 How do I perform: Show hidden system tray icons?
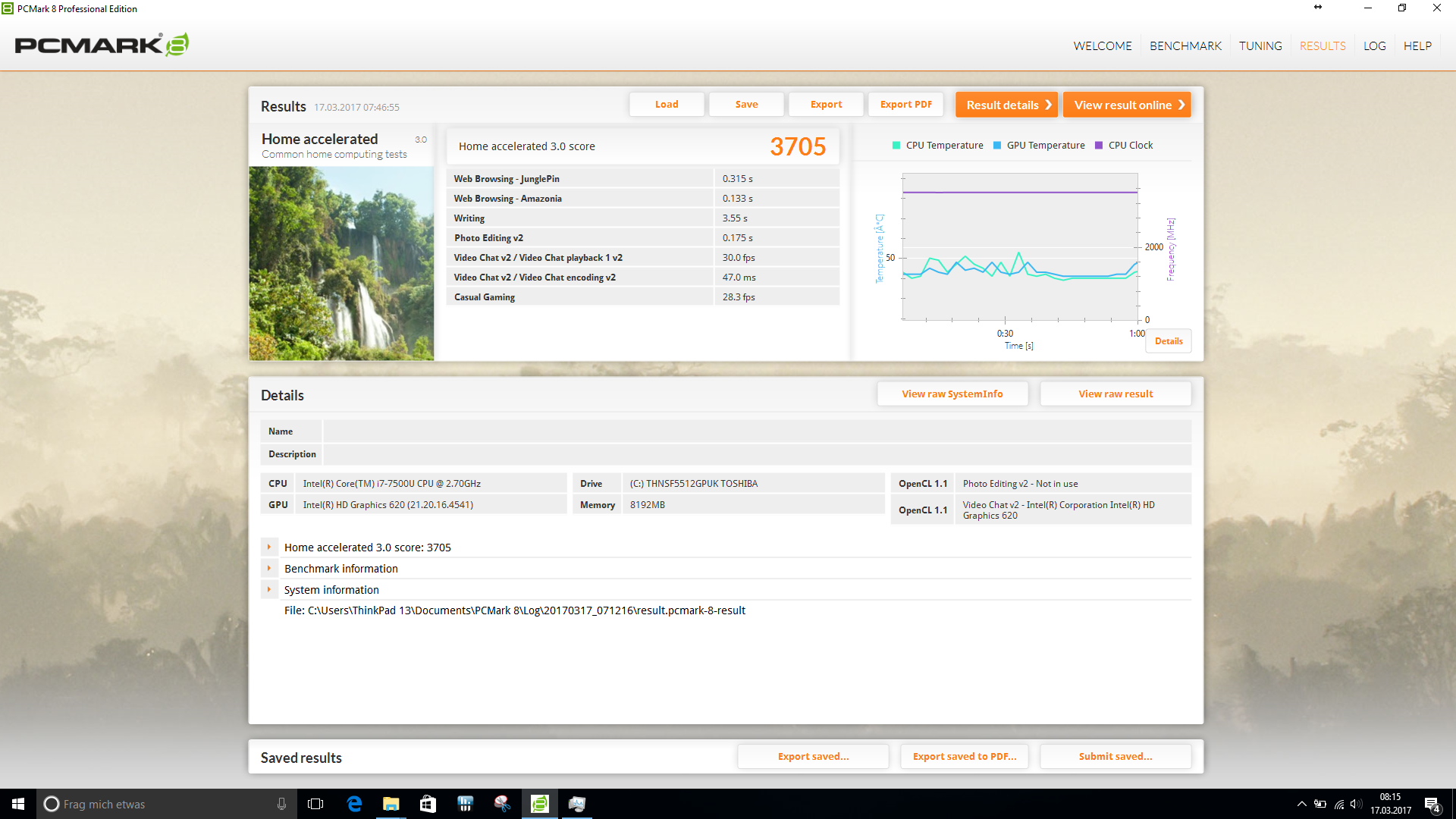point(1301,804)
